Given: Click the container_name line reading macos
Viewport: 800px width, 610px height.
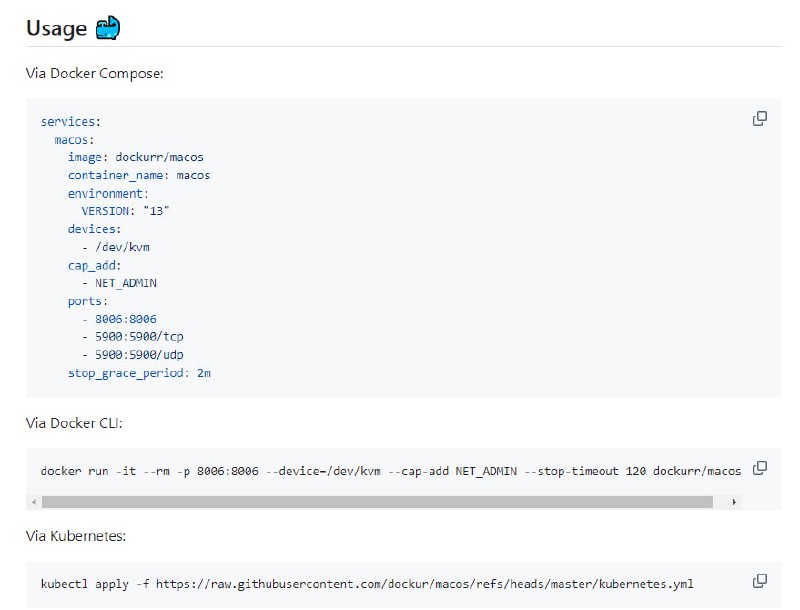Looking at the screenshot, I should [137, 175].
